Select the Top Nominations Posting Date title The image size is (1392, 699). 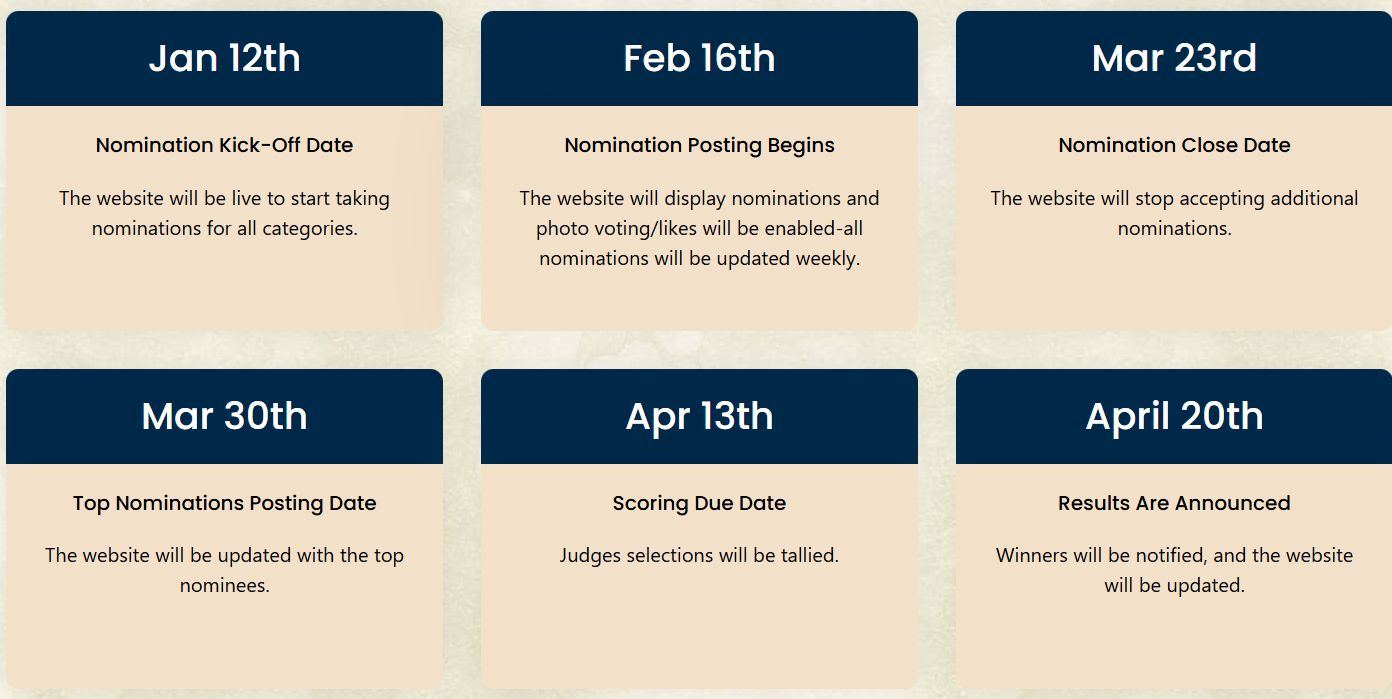tap(224, 503)
